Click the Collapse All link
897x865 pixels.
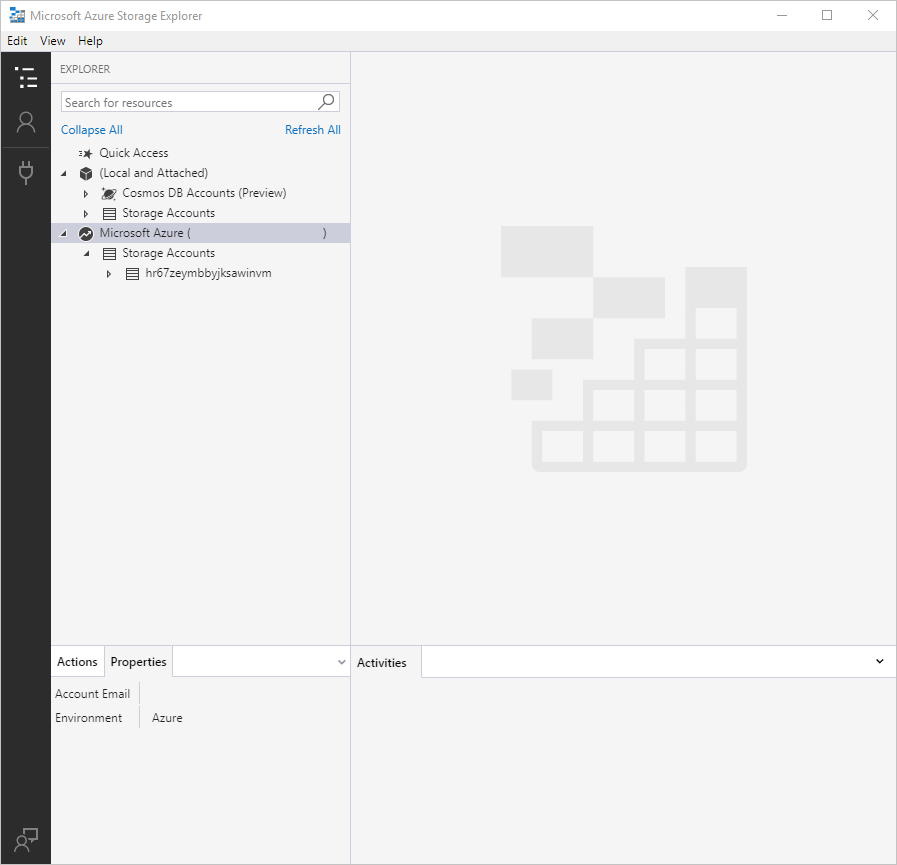click(x=91, y=129)
